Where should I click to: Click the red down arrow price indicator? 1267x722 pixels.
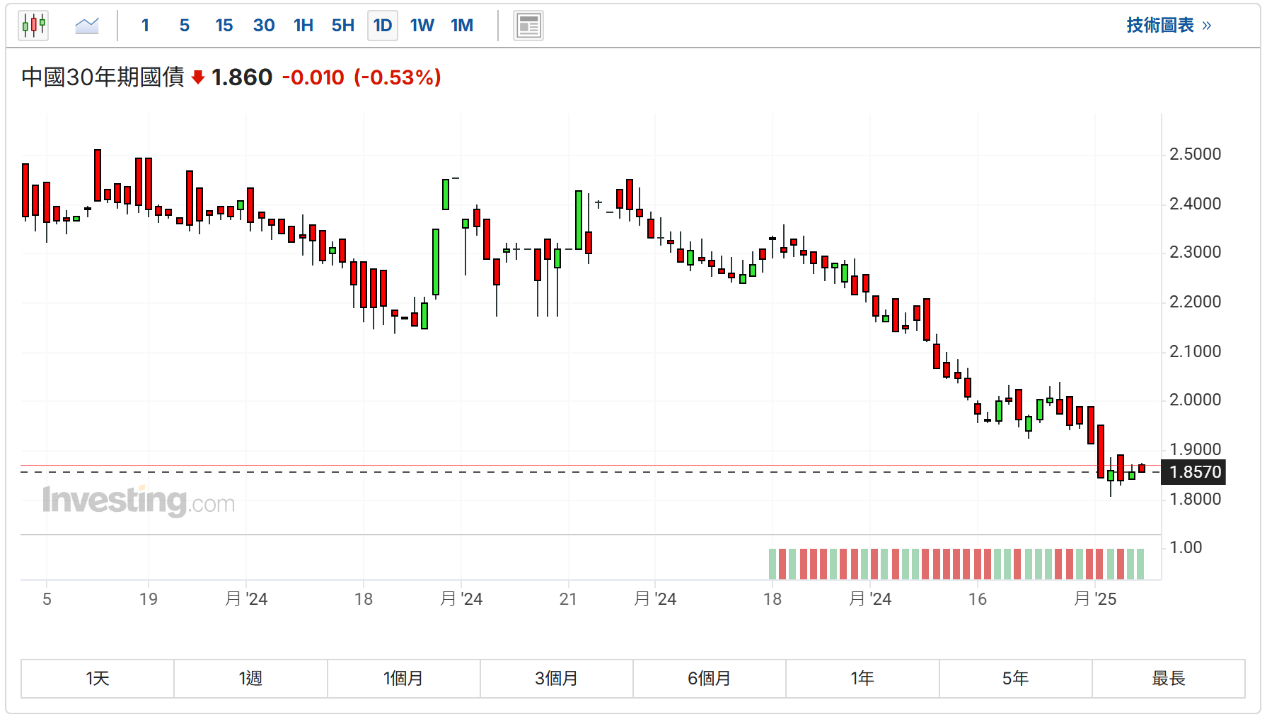tap(198, 78)
